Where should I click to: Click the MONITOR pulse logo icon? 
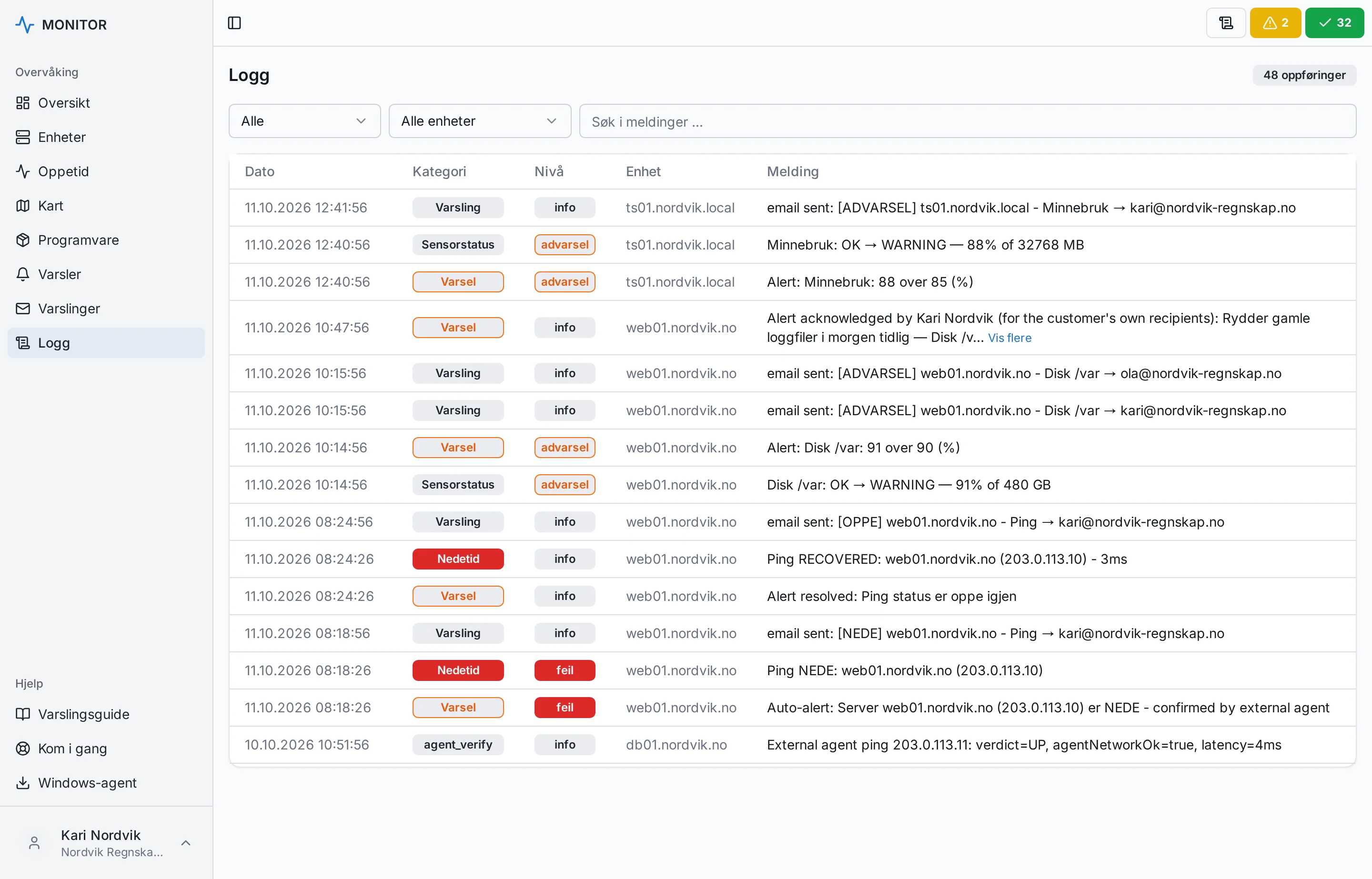tap(25, 25)
